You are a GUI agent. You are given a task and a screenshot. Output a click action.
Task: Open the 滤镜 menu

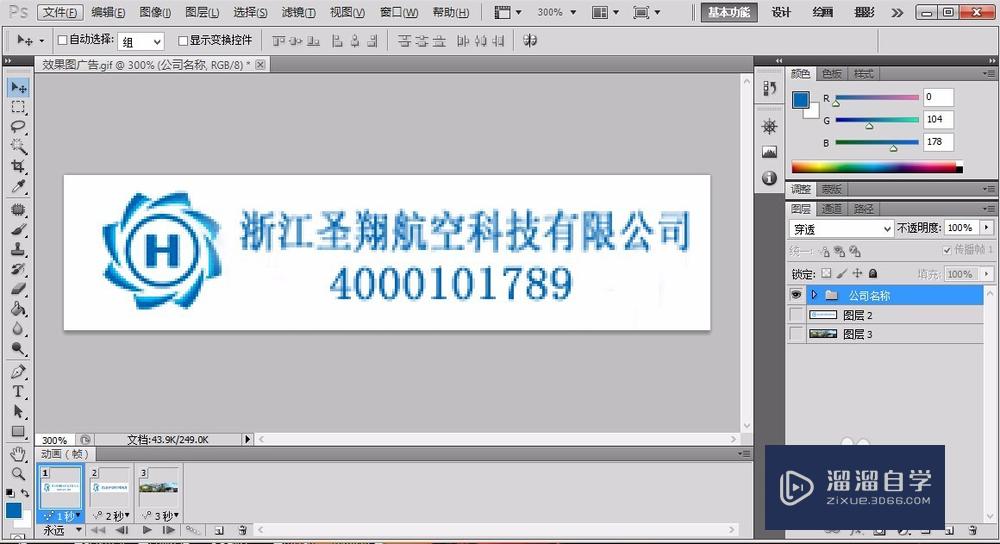coord(298,12)
